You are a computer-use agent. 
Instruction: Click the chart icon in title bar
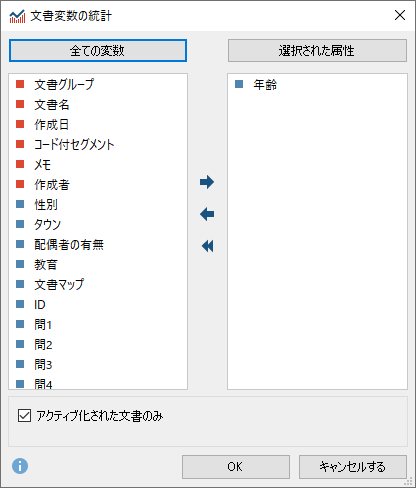(17, 16)
